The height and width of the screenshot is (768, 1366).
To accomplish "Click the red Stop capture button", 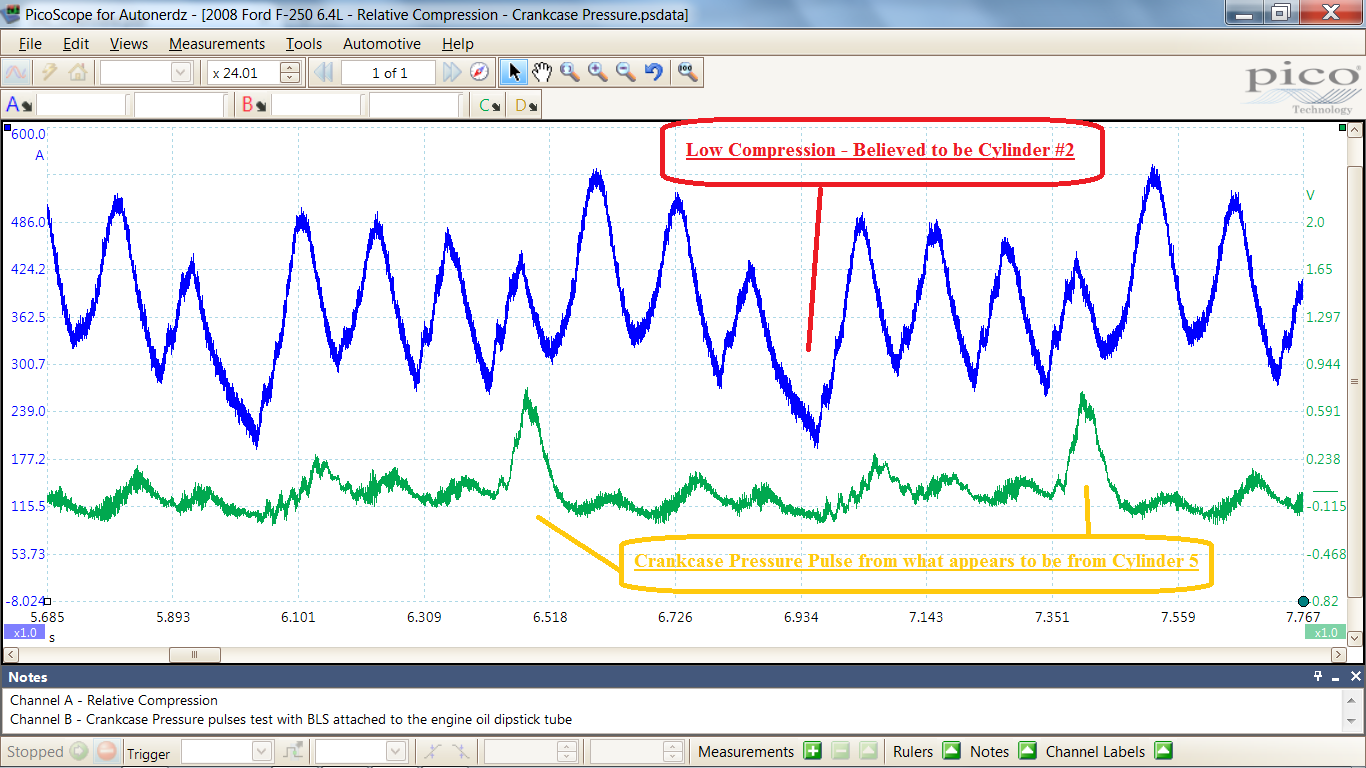I will coord(107,752).
